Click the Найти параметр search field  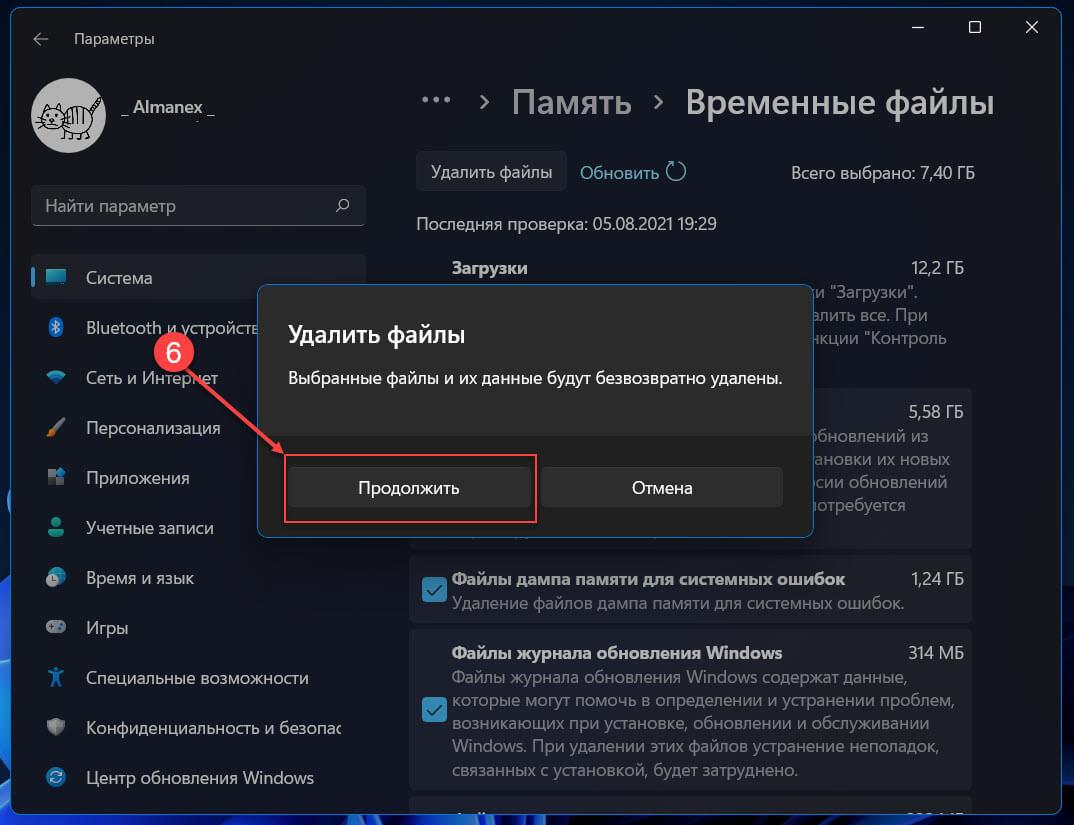[198, 206]
